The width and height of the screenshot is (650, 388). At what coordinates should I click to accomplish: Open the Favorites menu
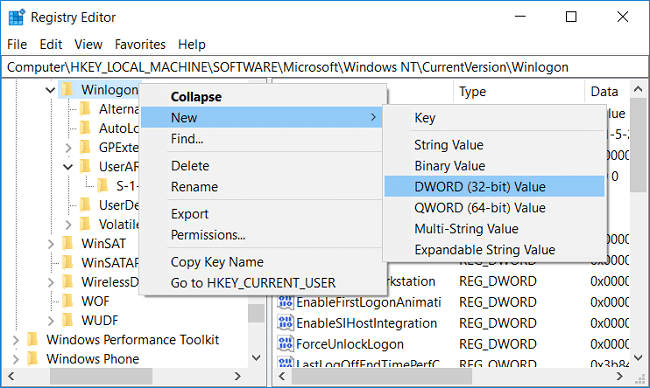pyautogui.click(x=140, y=44)
